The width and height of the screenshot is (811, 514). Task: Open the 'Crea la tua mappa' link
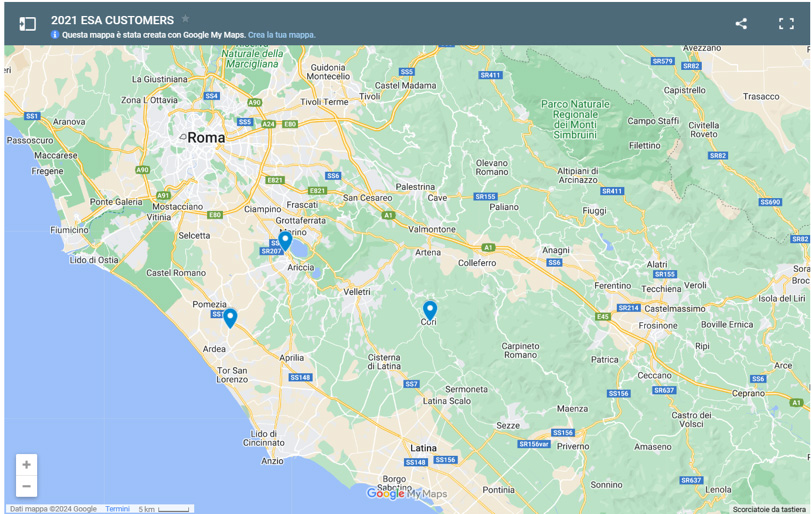pyautogui.click(x=282, y=35)
